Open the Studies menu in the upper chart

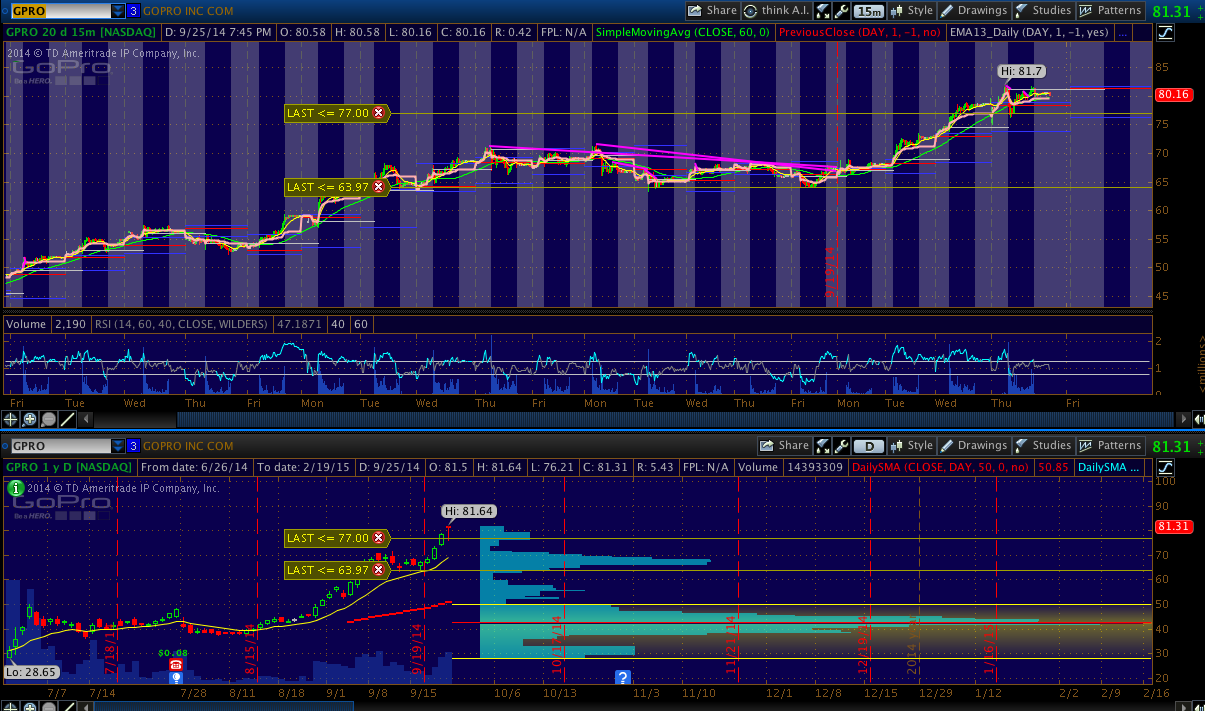[1044, 11]
